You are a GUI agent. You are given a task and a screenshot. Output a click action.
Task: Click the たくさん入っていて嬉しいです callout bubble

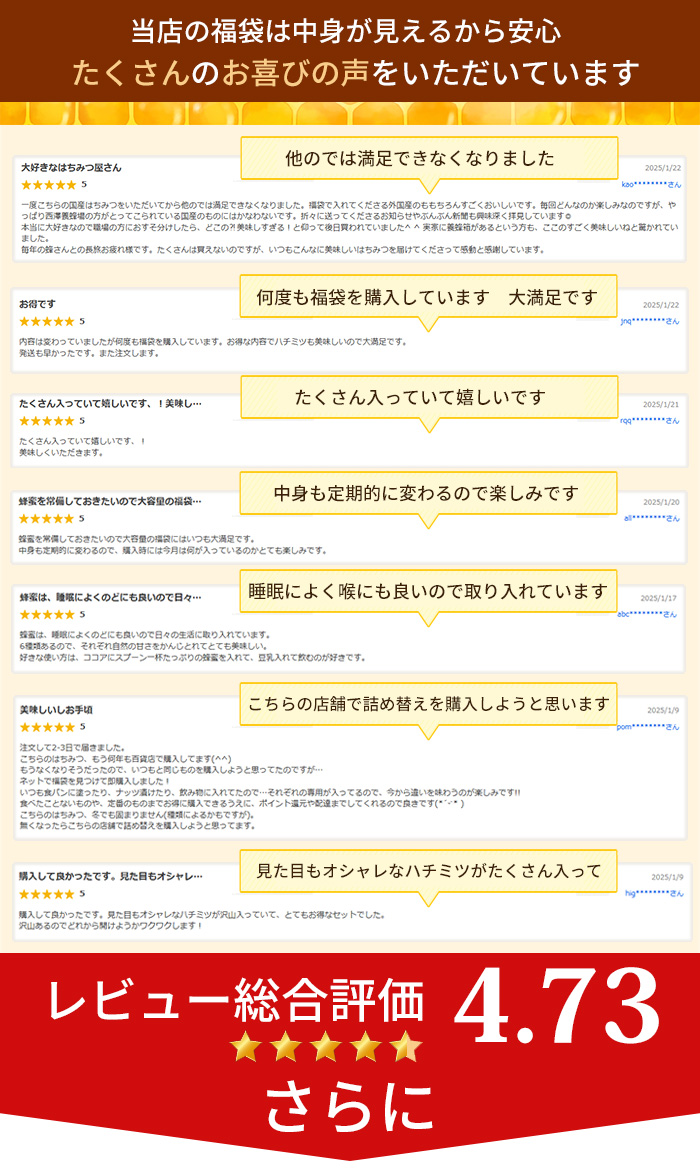(x=428, y=397)
